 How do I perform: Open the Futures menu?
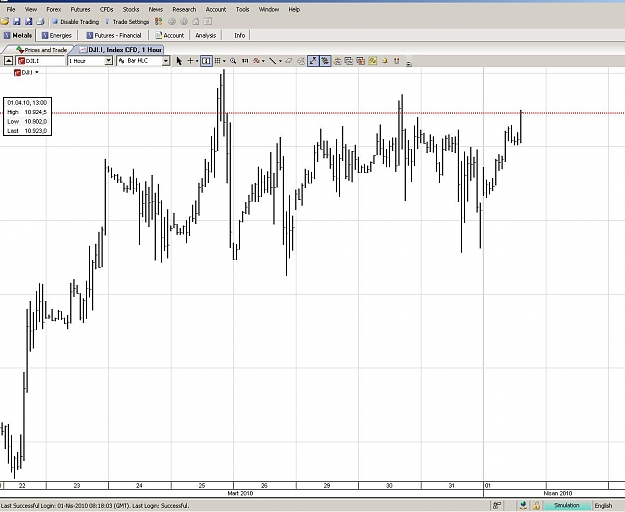[80, 9]
